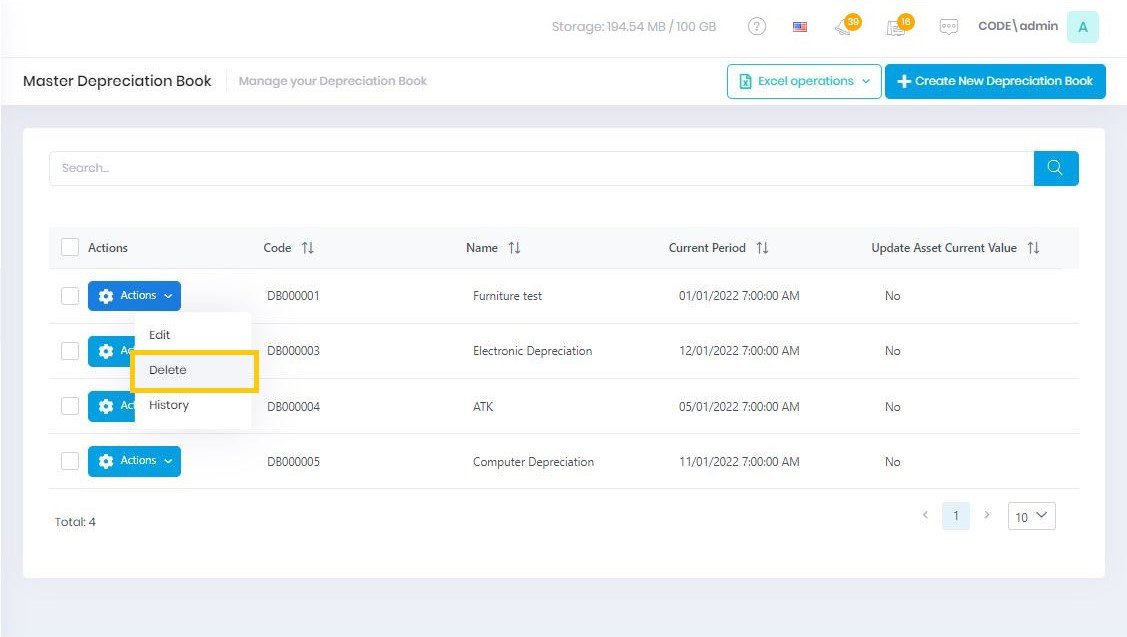Toggle the select-all header checkbox
The image size is (1127, 637).
pyautogui.click(x=70, y=247)
